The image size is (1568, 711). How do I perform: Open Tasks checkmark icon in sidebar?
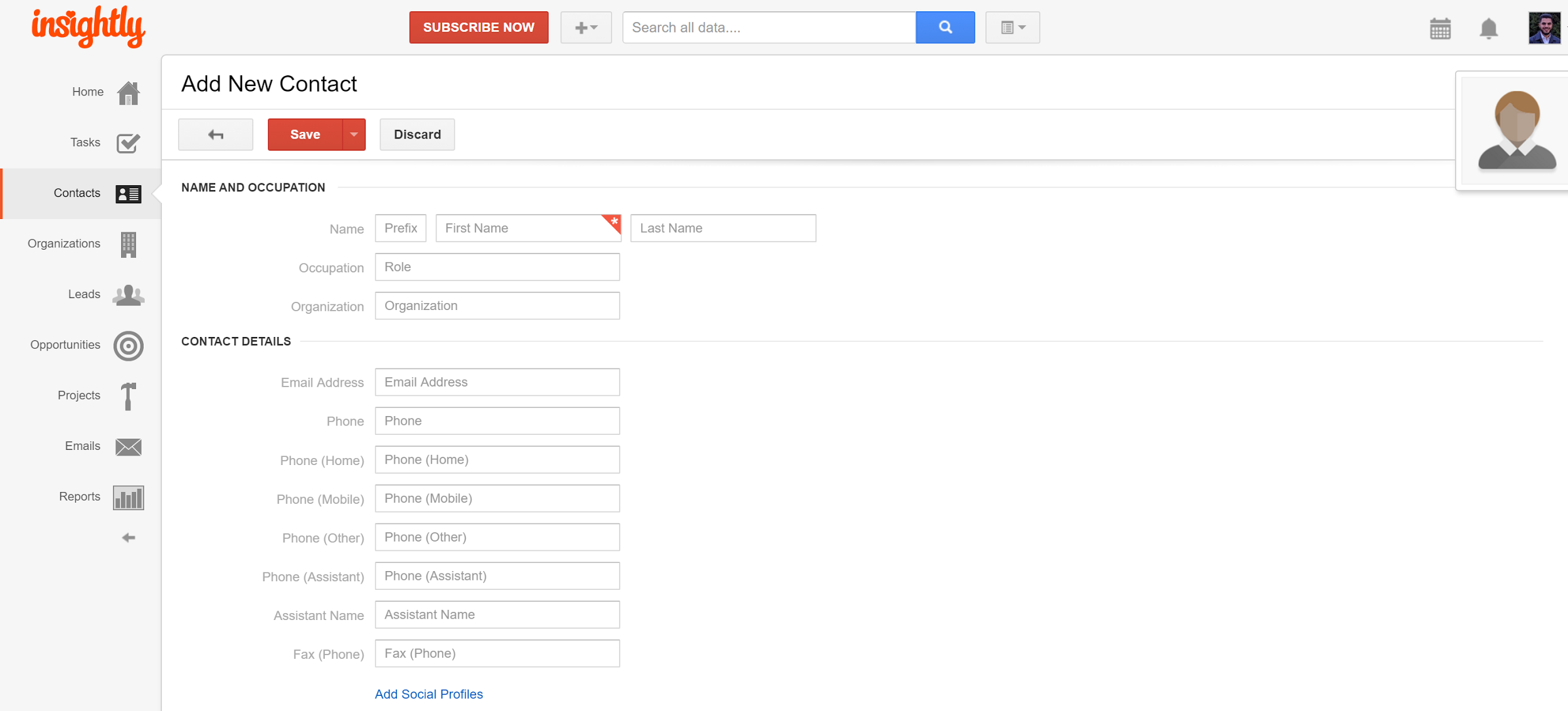(128, 143)
